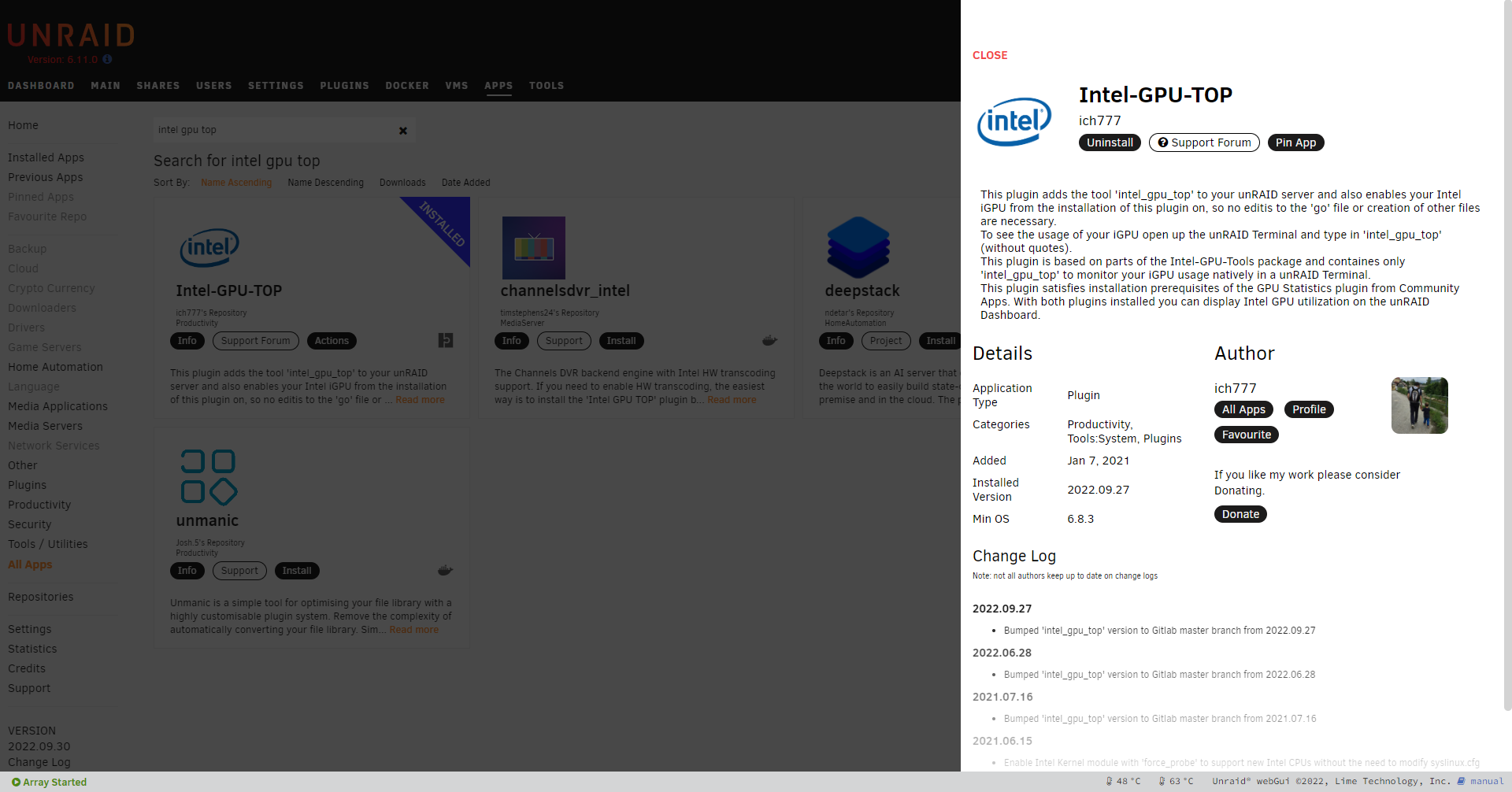
Task: Click plugin type icon on Intel-GPU-TOP card
Action: pos(446,340)
